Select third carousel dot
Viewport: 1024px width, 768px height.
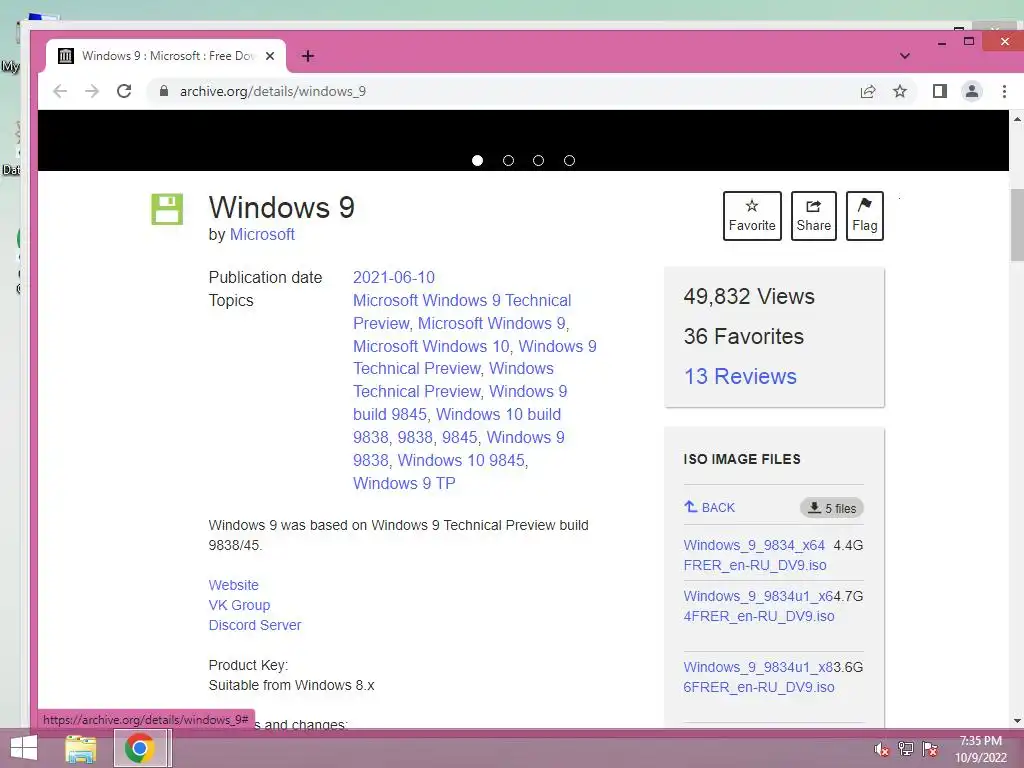click(x=538, y=161)
